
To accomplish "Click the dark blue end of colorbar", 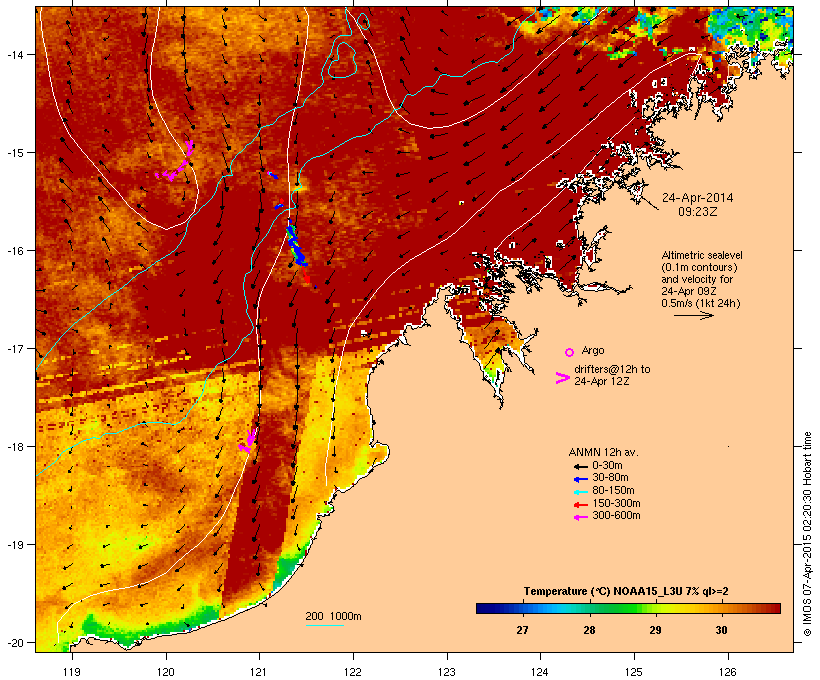I will pos(484,608).
